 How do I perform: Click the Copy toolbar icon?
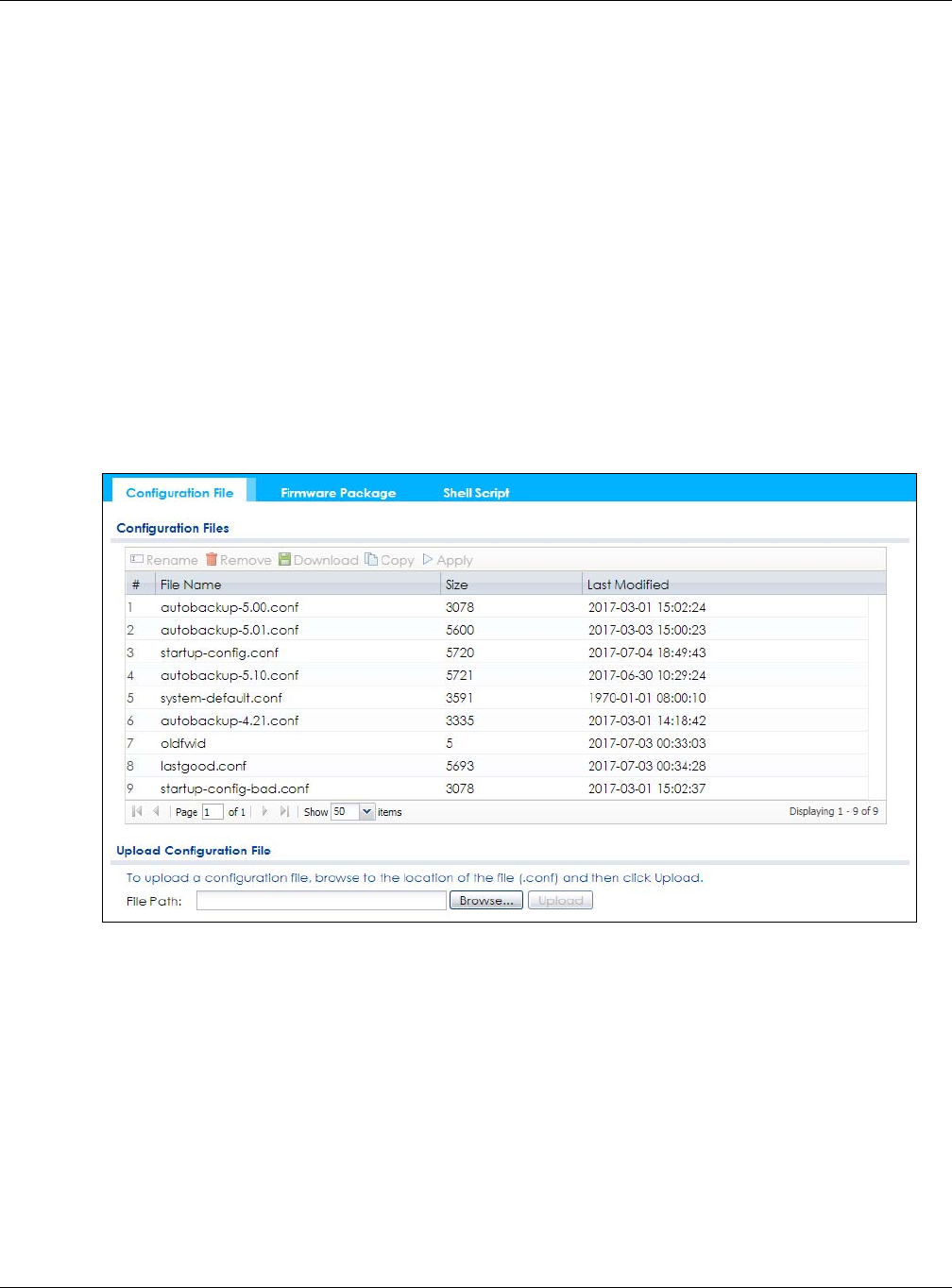point(371,560)
